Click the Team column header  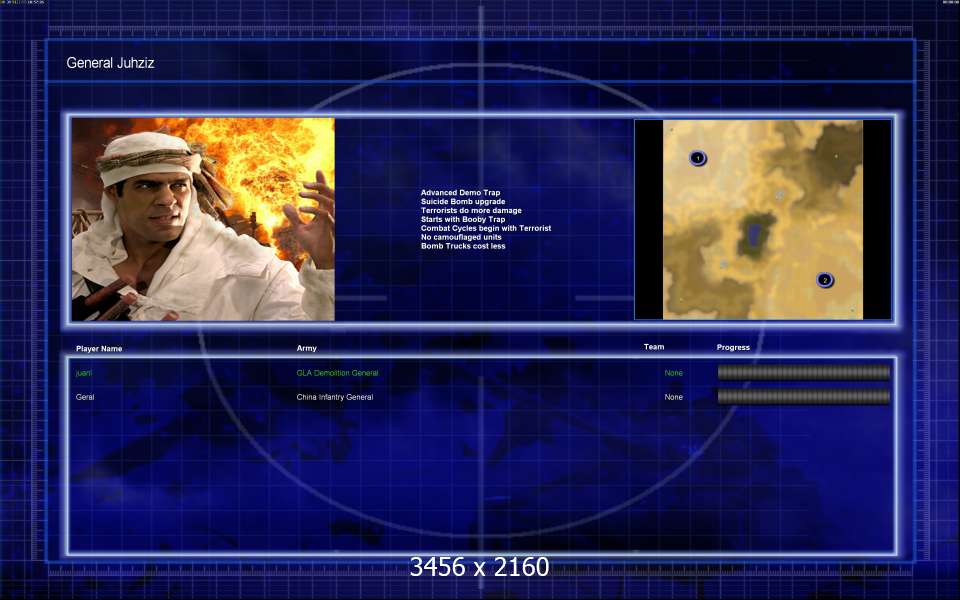(654, 347)
